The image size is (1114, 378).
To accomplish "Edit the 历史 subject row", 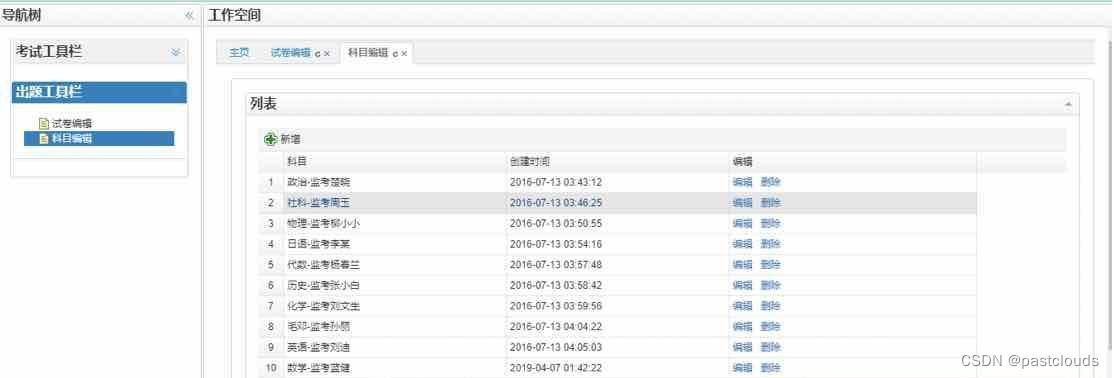I will point(742,285).
